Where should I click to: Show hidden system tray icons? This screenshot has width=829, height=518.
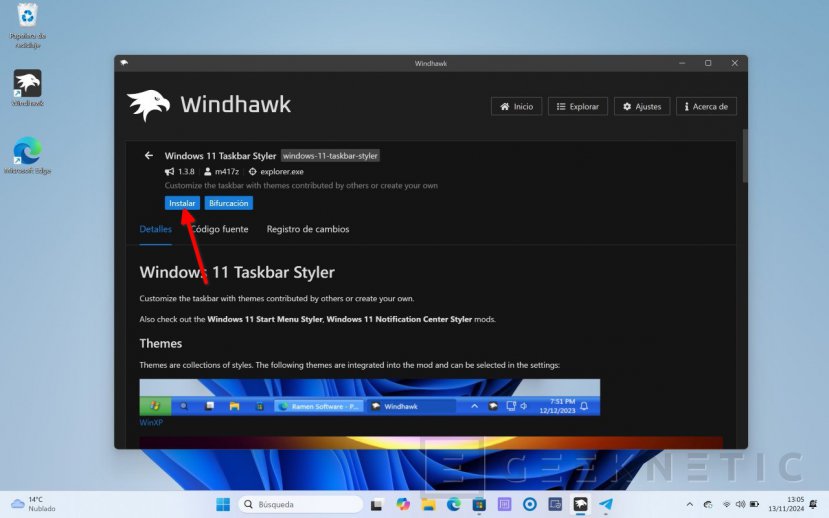(689, 504)
